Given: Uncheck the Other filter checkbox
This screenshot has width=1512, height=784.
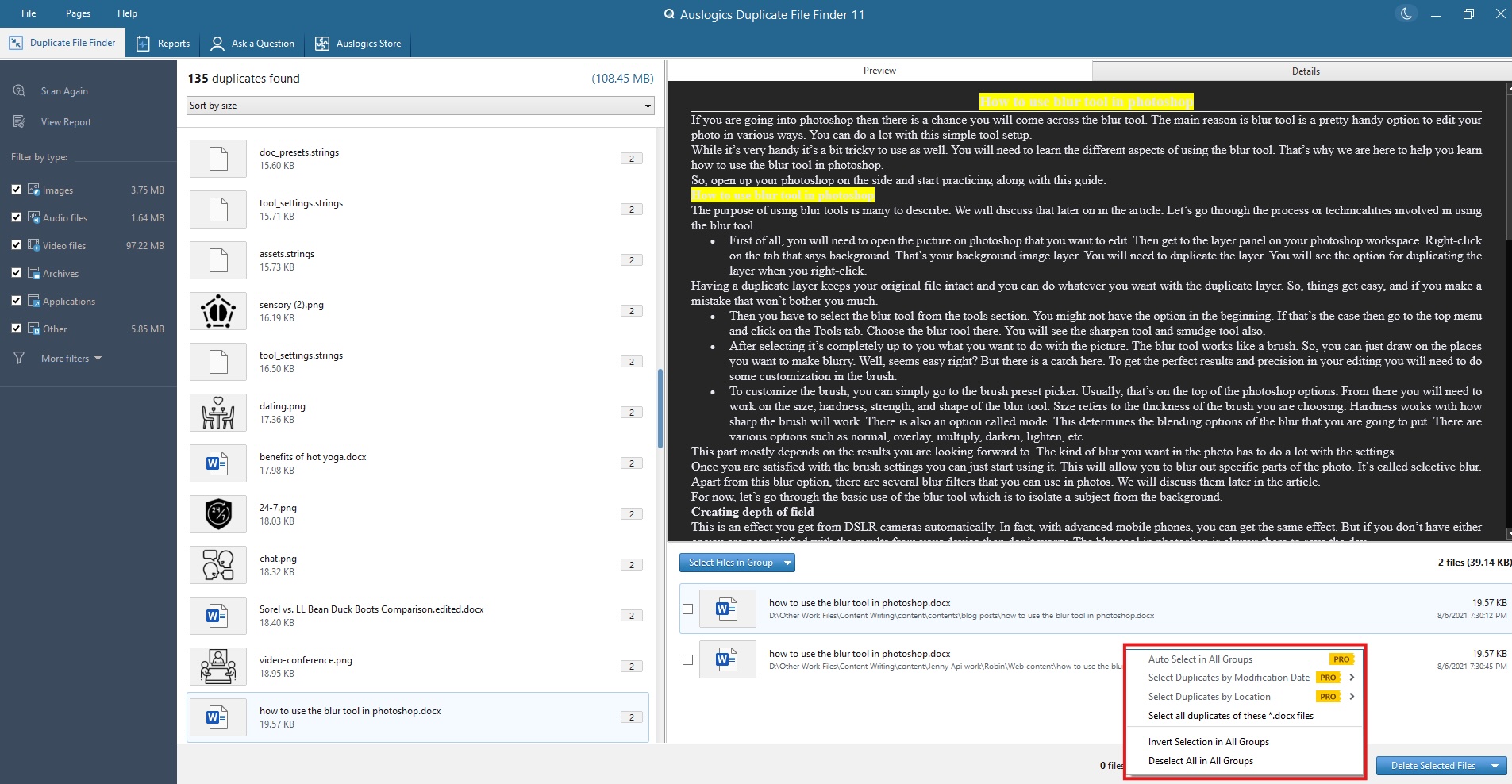Looking at the screenshot, I should pos(16,329).
